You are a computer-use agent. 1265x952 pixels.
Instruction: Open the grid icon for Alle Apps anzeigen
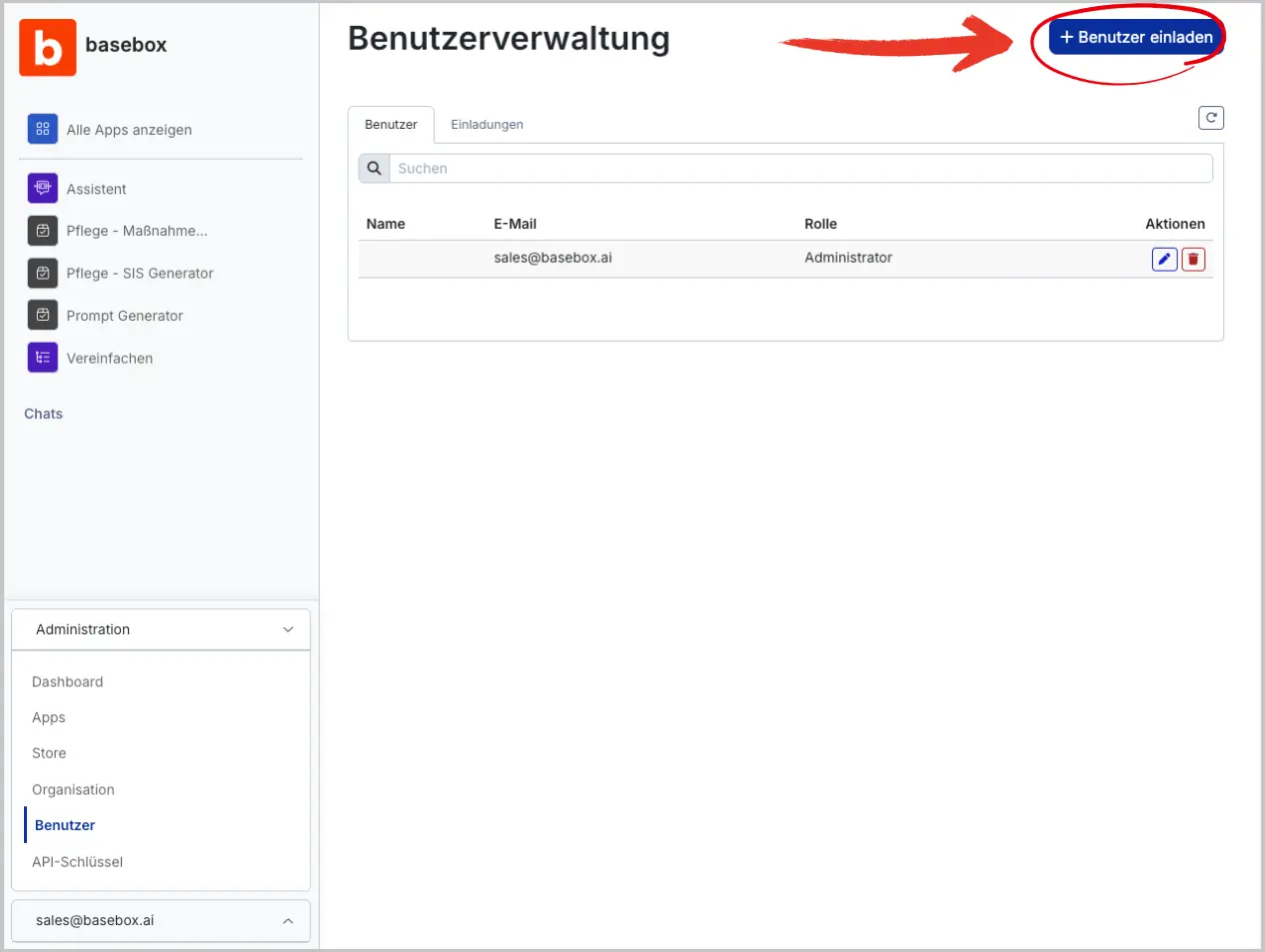[x=43, y=128]
